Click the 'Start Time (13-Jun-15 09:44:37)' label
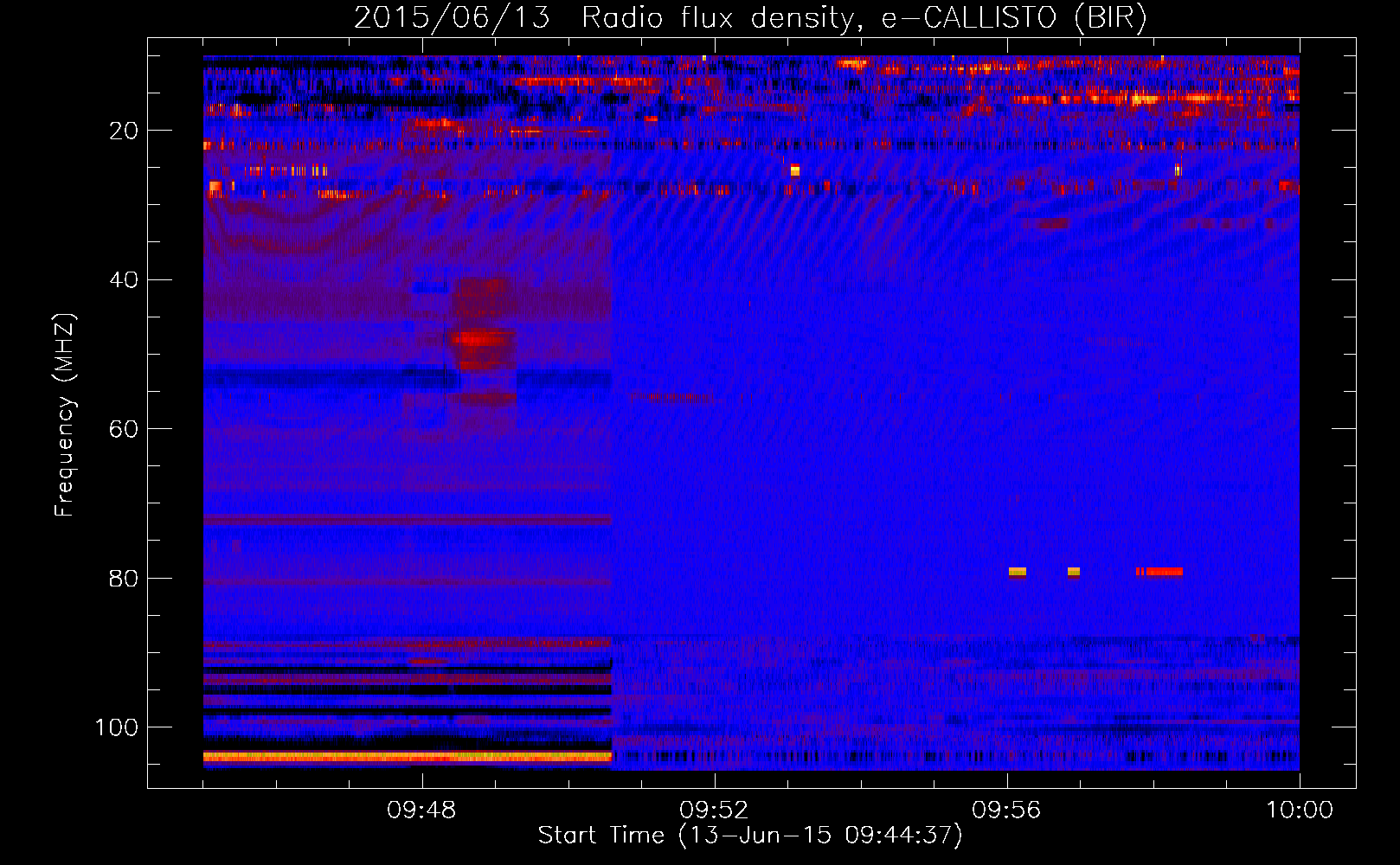1400x865 pixels. (750, 836)
